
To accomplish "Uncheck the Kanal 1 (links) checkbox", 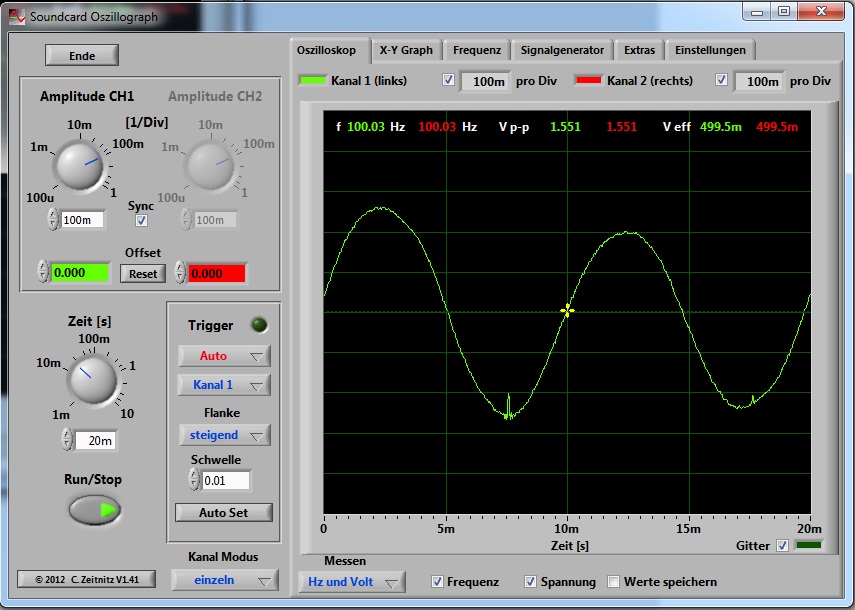I will (448, 80).
